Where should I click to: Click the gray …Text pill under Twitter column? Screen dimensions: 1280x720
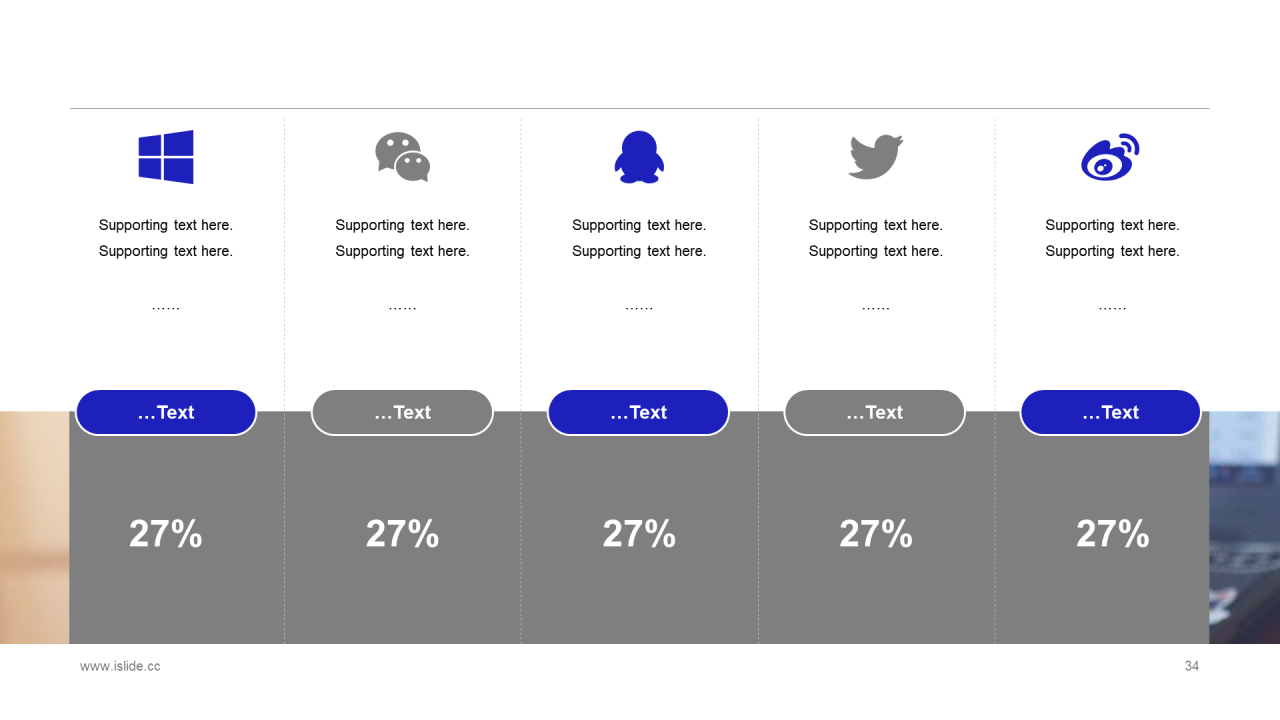click(x=874, y=412)
